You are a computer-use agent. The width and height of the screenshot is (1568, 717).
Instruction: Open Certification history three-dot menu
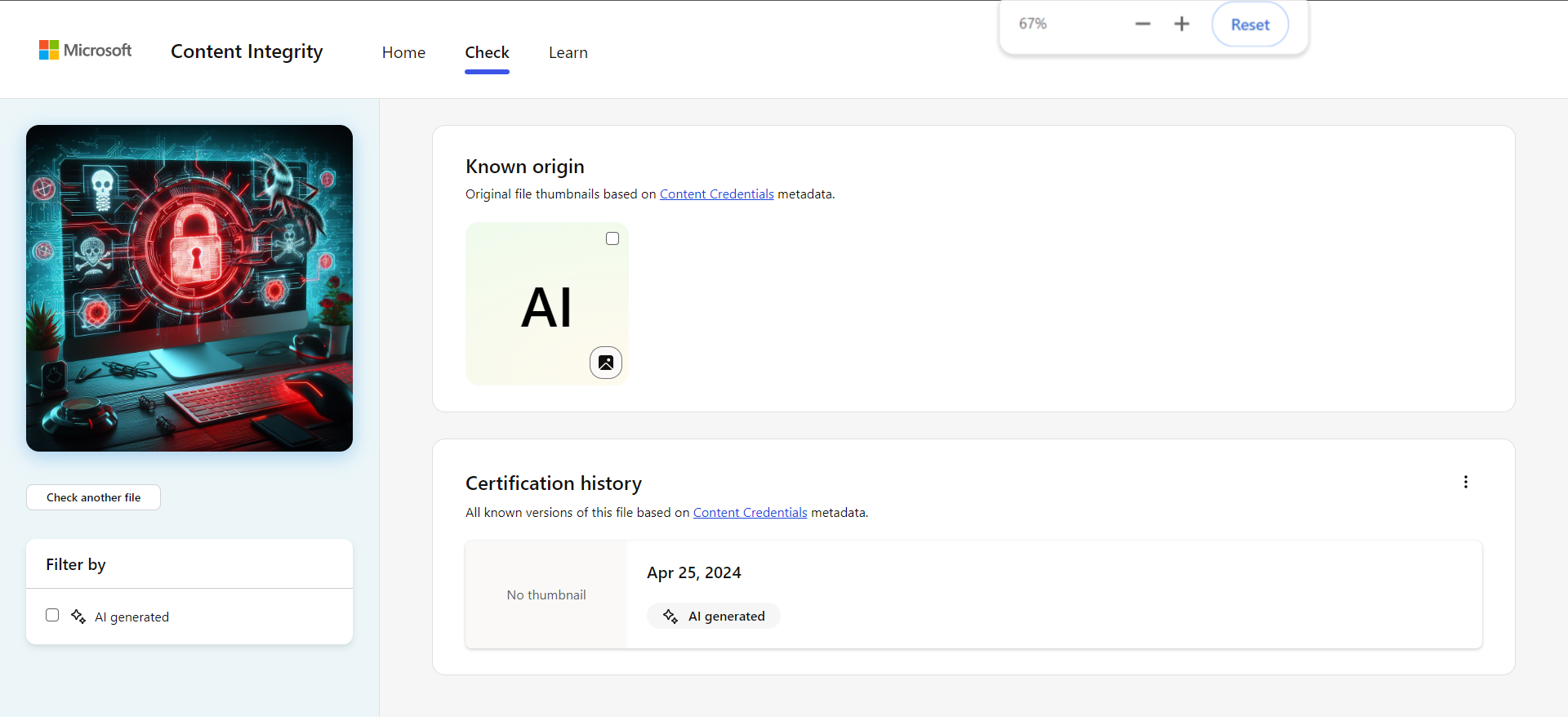(x=1466, y=482)
